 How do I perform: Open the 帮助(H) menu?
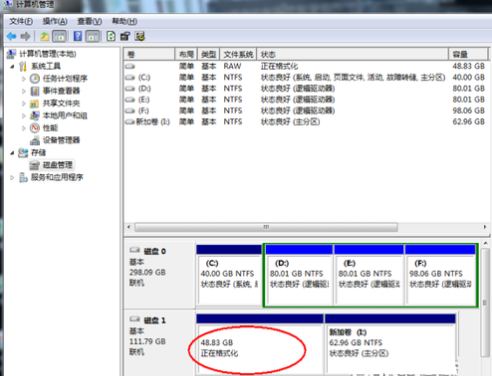(x=124, y=21)
